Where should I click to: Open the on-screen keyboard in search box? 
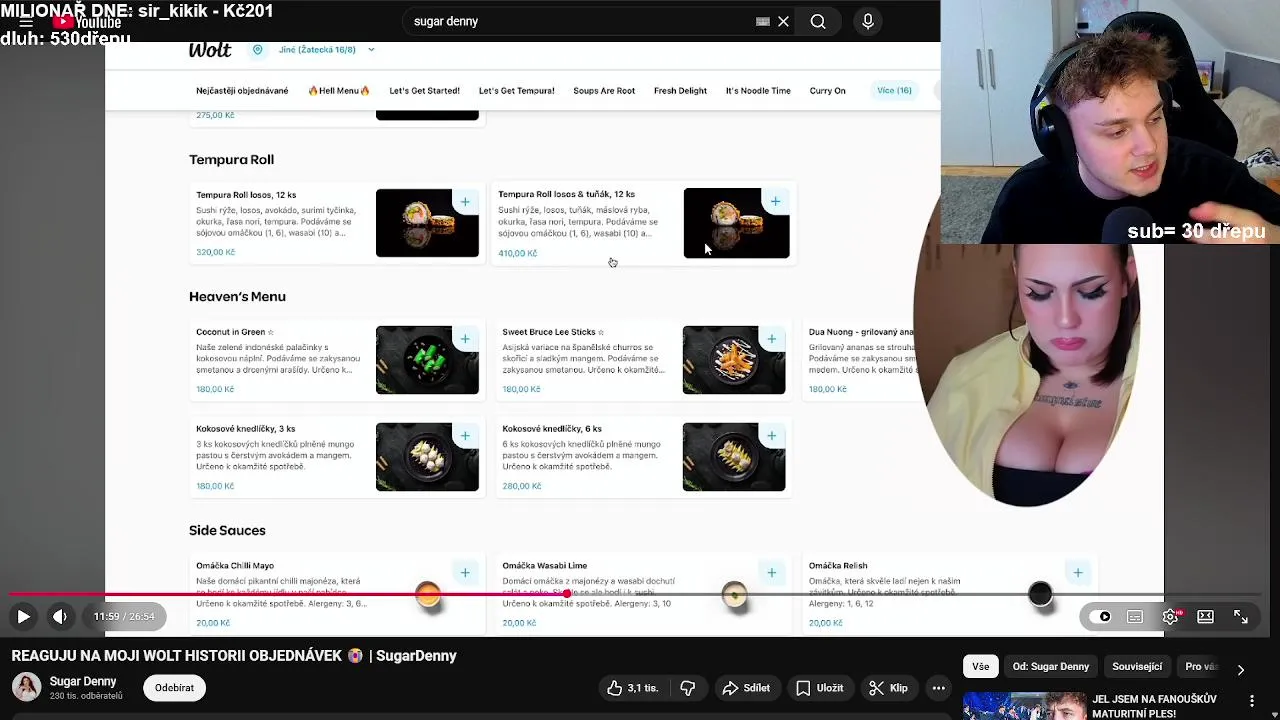[x=763, y=21]
